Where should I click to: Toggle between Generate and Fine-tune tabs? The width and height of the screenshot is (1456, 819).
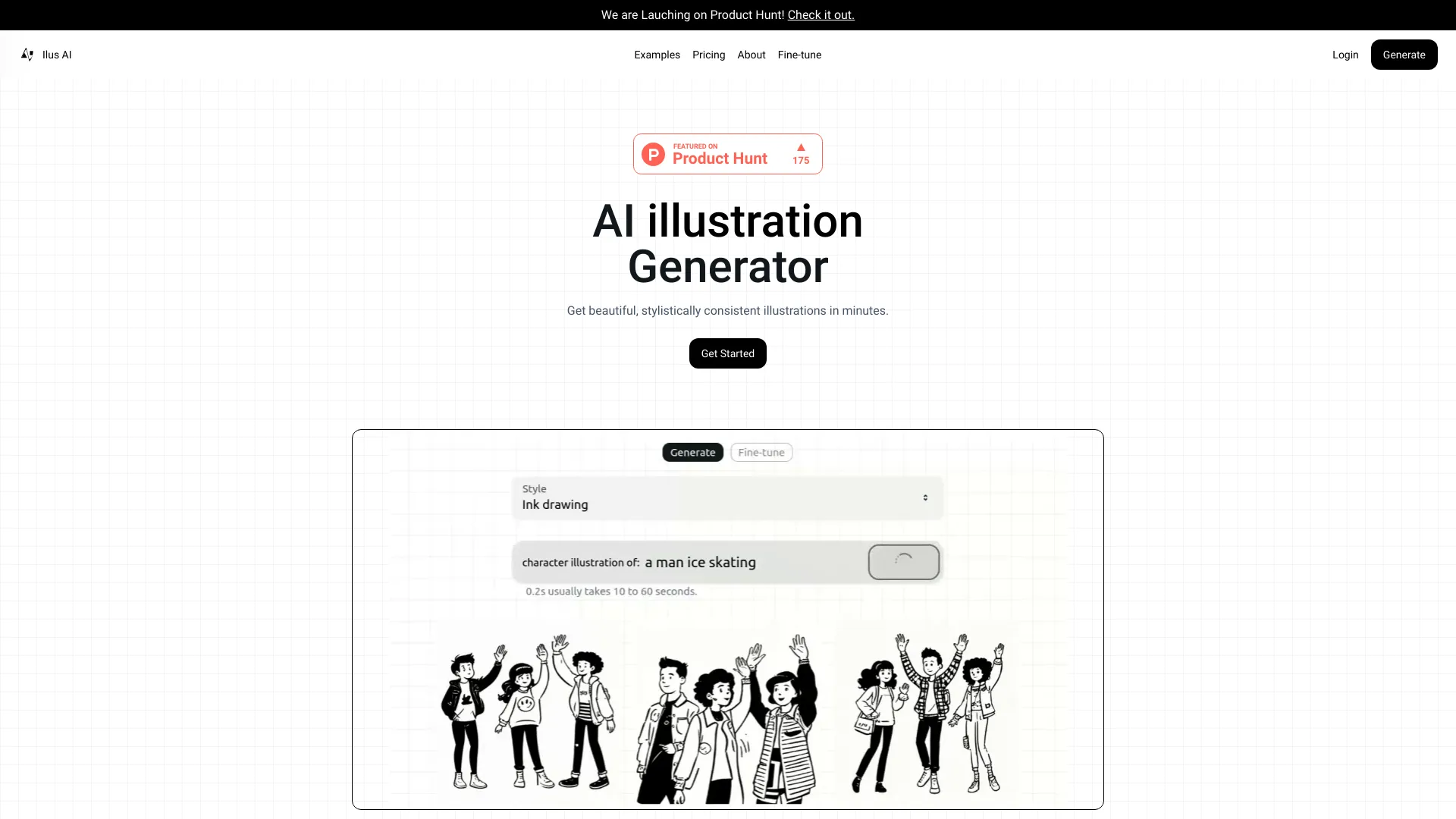(761, 452)
